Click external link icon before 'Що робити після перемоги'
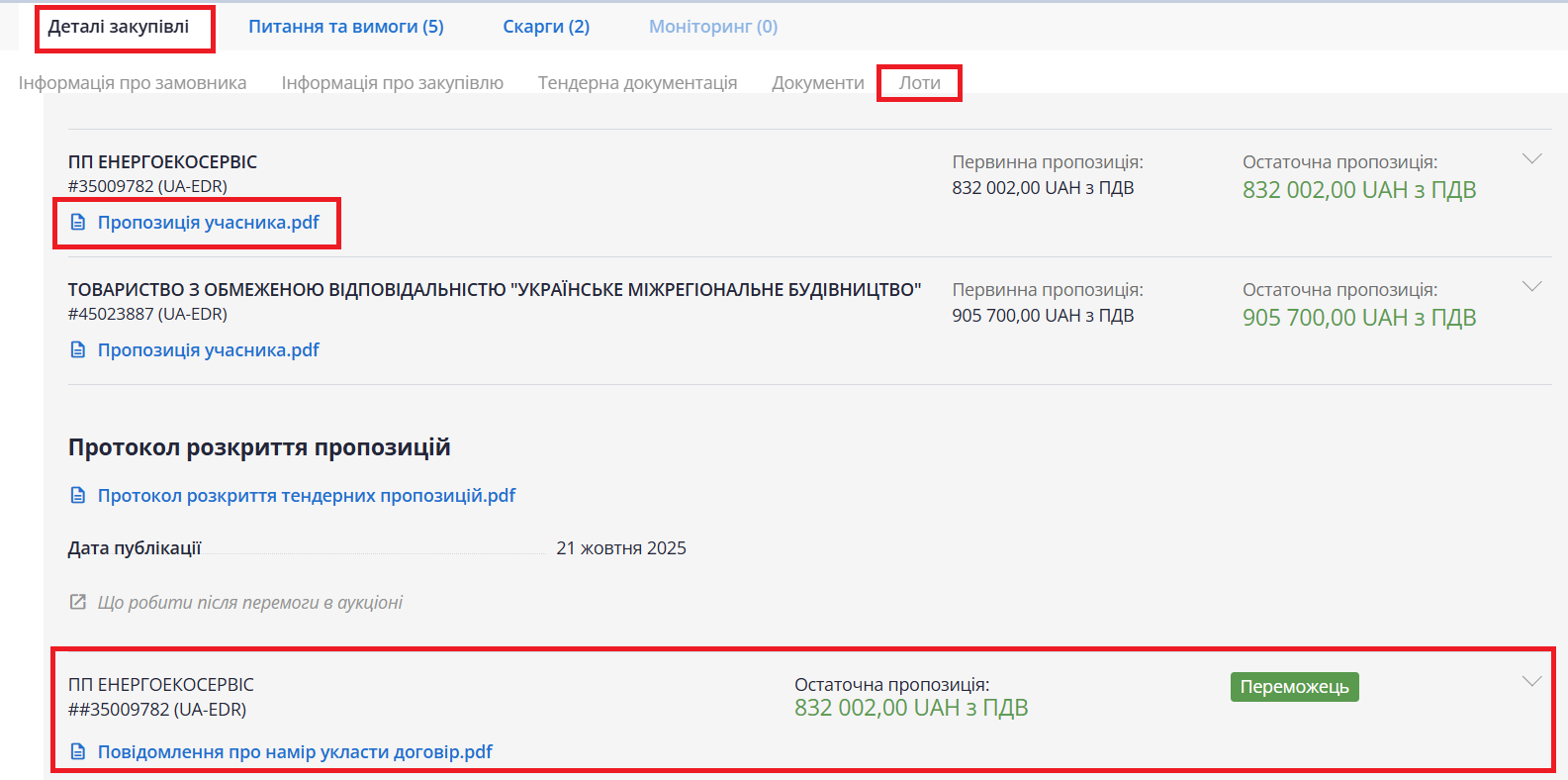 pyautogui.click(x=78, y=603)
